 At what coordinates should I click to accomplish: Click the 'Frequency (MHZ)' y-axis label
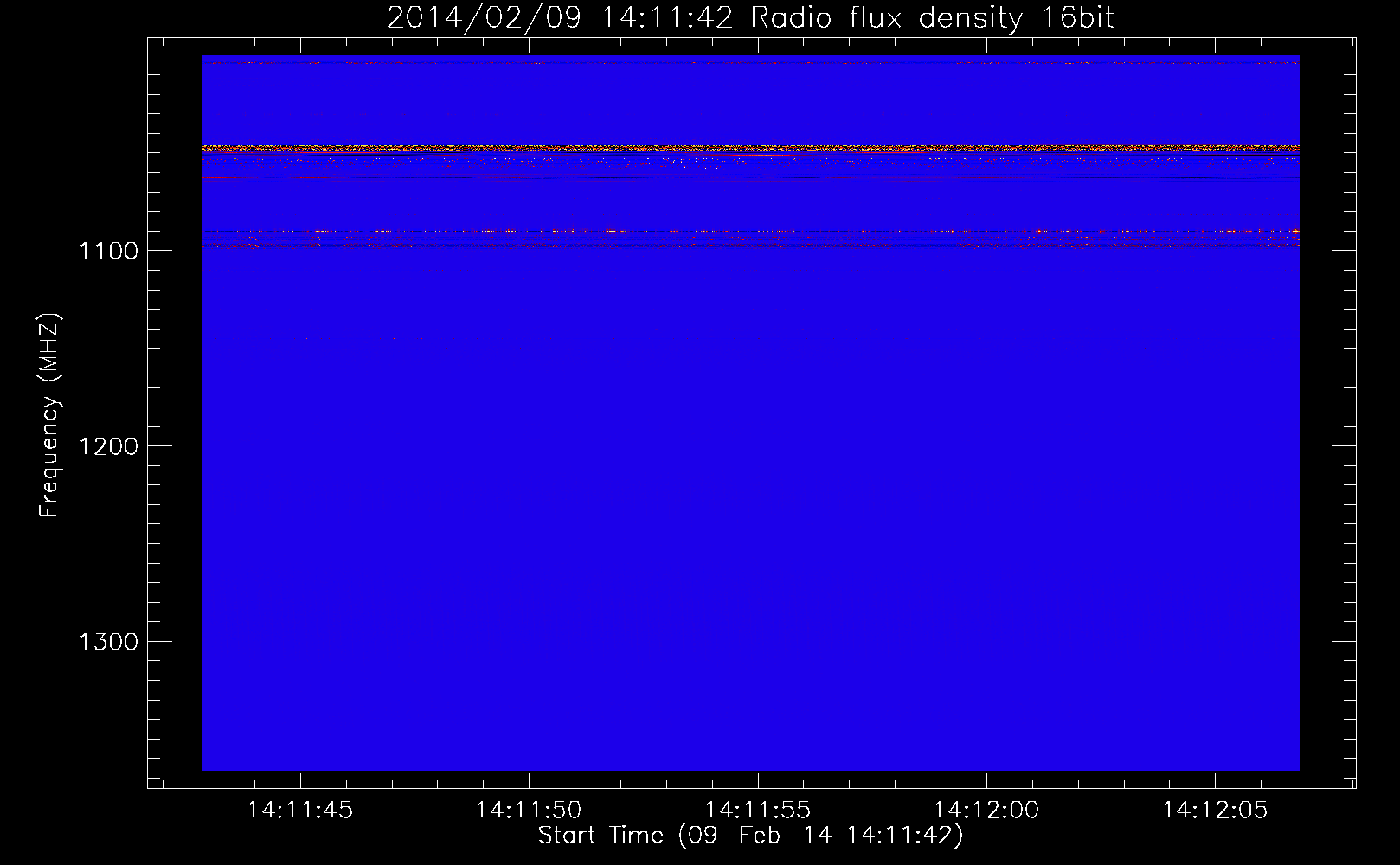pyautogui.click(x=50, y=415)
